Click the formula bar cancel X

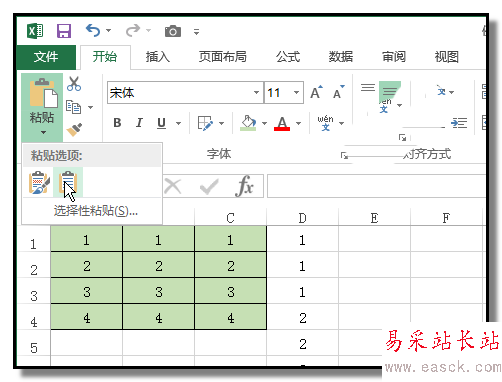click(x=173, y=186)
